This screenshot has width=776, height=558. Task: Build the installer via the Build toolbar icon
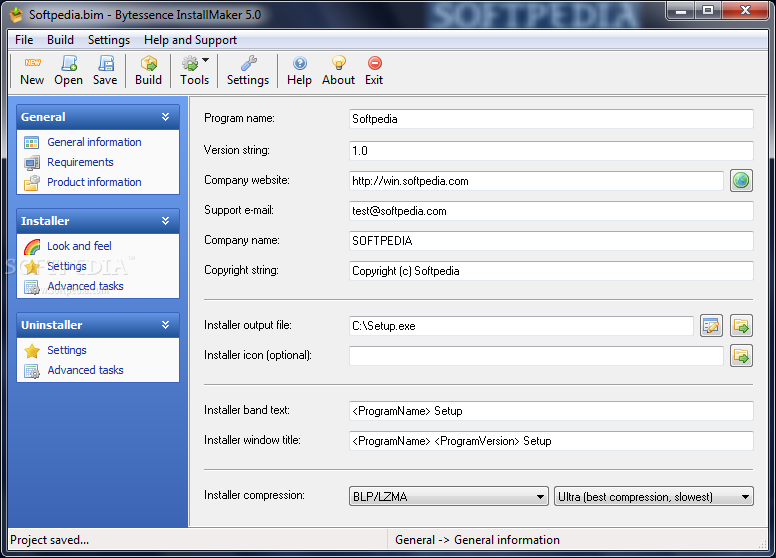[148, 63]
